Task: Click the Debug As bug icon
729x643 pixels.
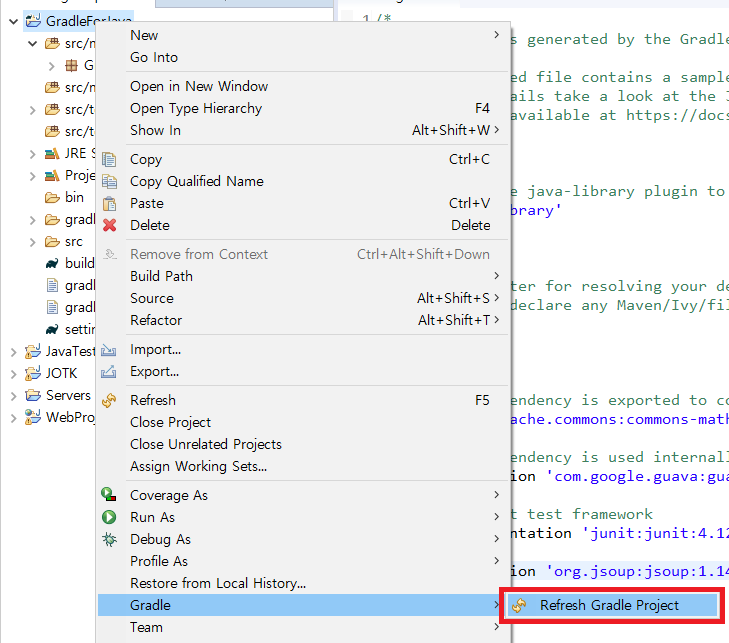Action: 110,539
